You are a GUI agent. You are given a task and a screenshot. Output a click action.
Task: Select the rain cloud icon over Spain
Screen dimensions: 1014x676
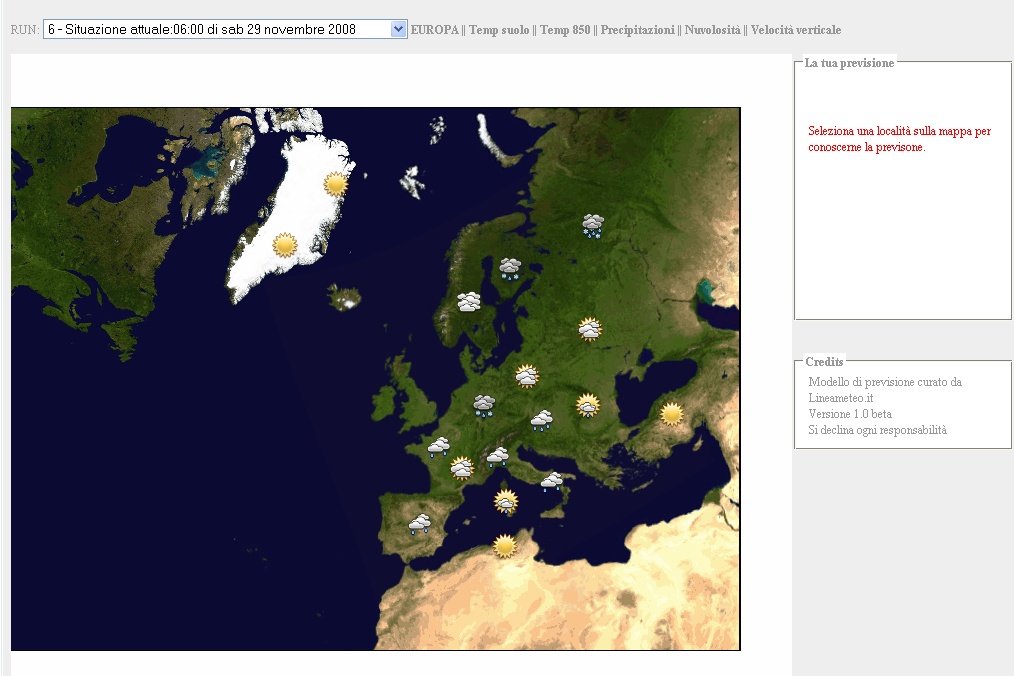point(419,523)
